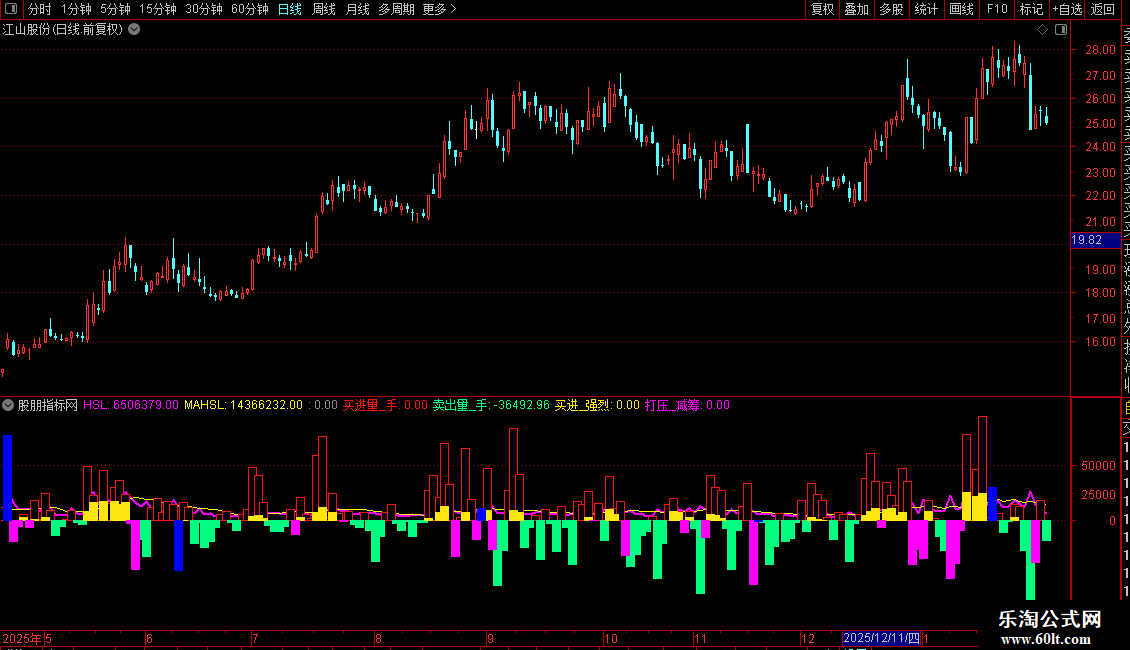This screenshot has width=1130, height=650.
Task: Switch to 月线 monthly chart
Action: tap(357, 9)
